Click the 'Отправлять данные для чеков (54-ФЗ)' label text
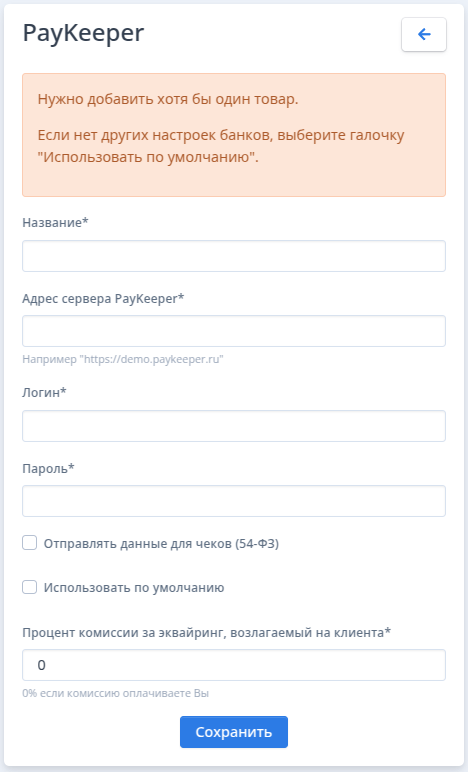The height and width of the screenshot is (772, 468). [161, 544]
